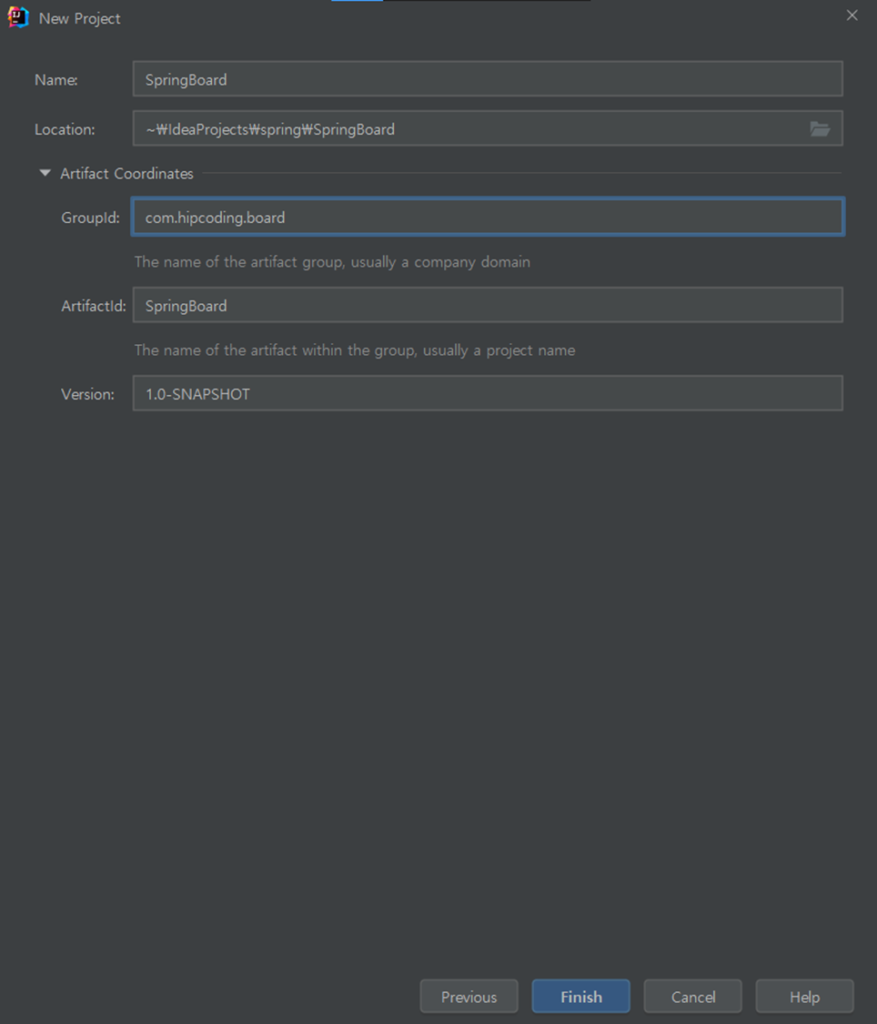Close the New Project dialog window

point(851,16)
